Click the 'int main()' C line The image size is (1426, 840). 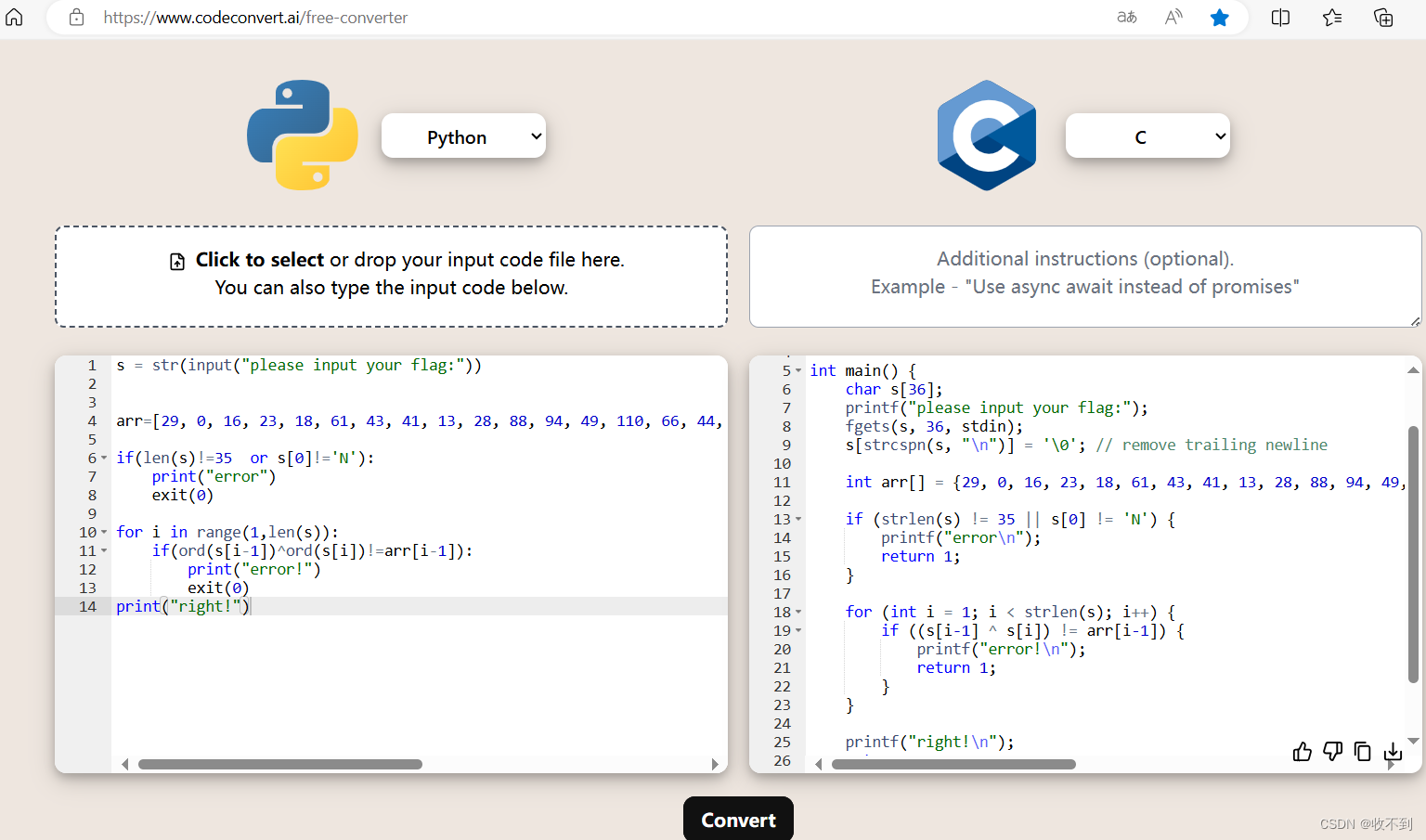click(x=863, y=371)
